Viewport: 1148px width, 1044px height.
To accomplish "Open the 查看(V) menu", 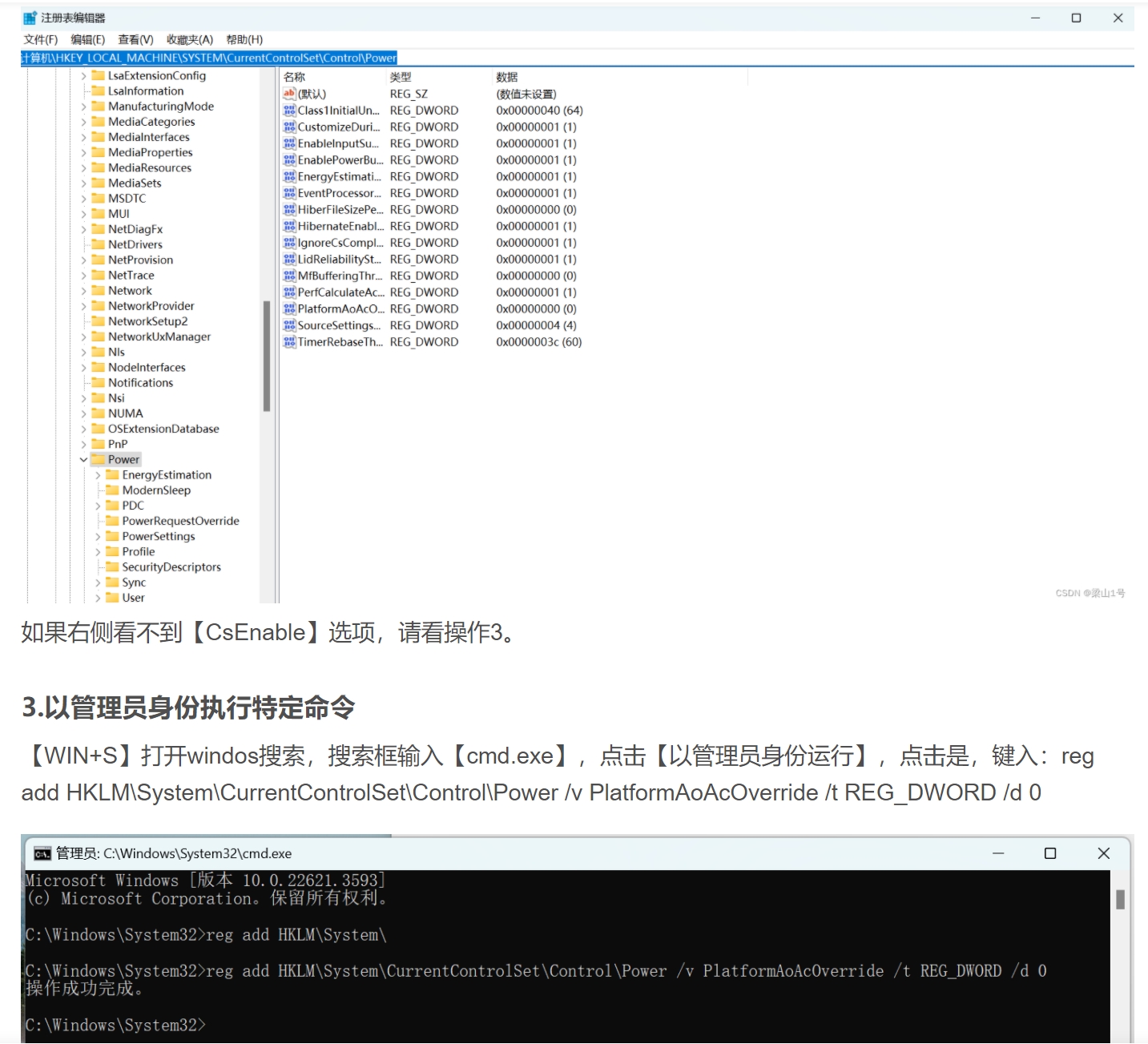I will pos(135,39).
